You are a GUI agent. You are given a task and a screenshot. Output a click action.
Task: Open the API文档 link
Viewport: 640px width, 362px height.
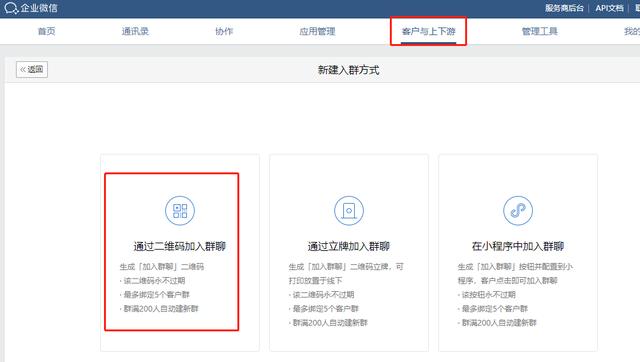(x=609, y=8)
